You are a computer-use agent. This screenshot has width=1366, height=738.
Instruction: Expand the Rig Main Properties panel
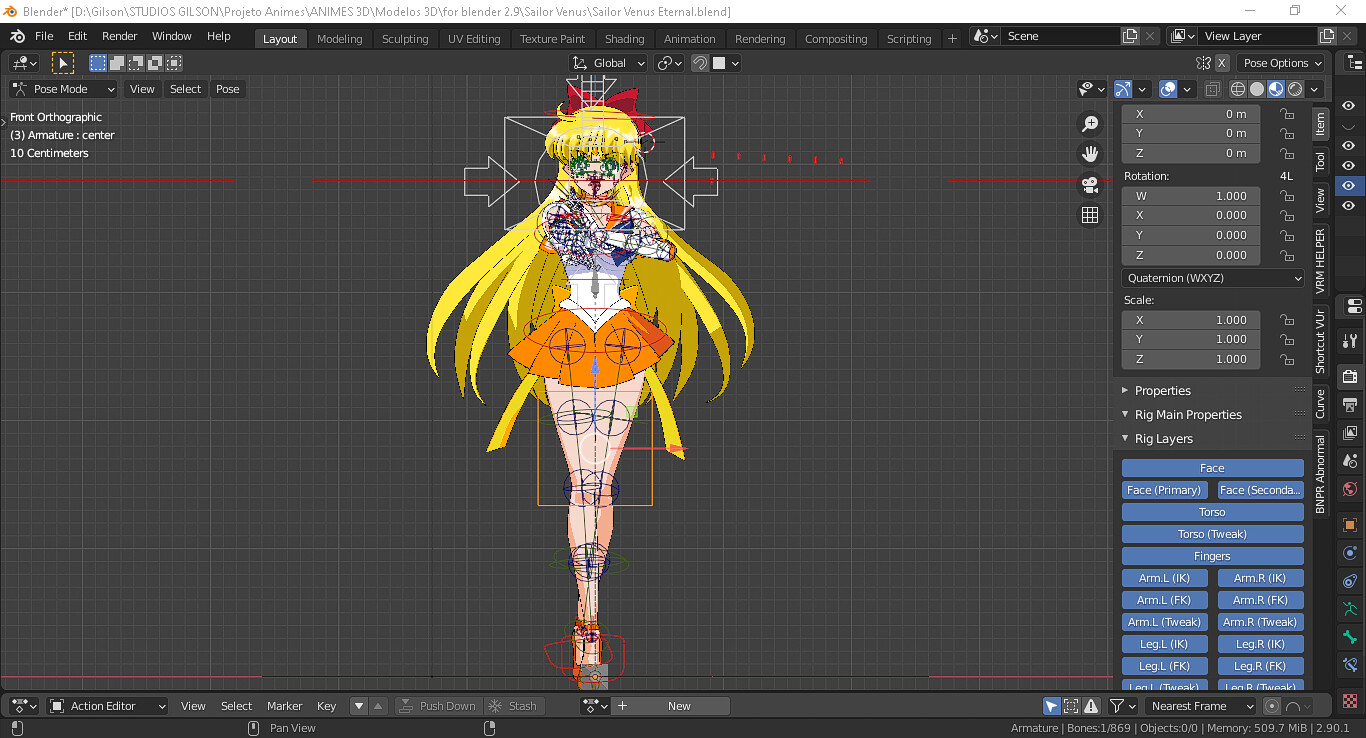(1188, 415)
